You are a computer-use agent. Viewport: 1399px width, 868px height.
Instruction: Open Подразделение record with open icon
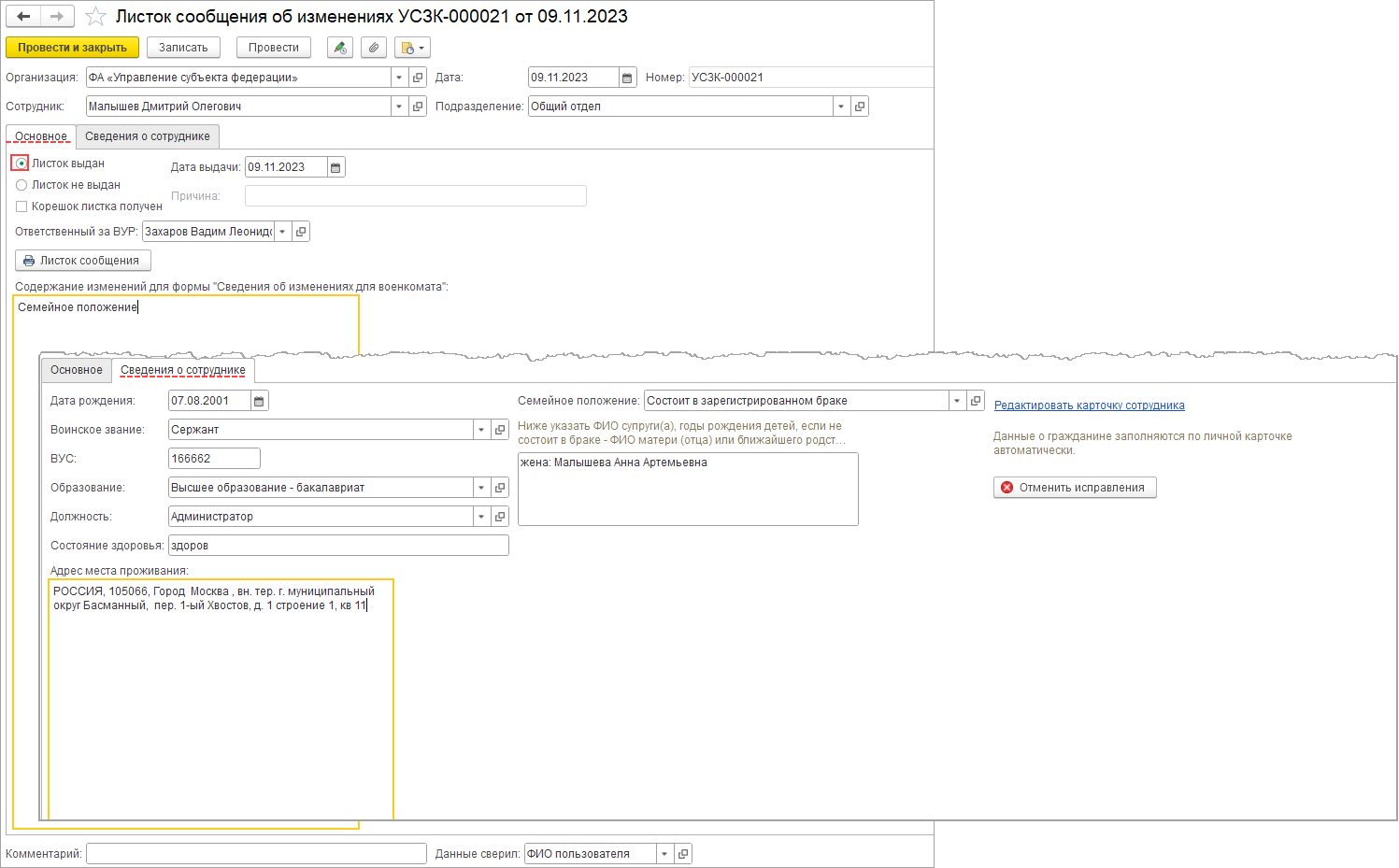tap(860, 107)
